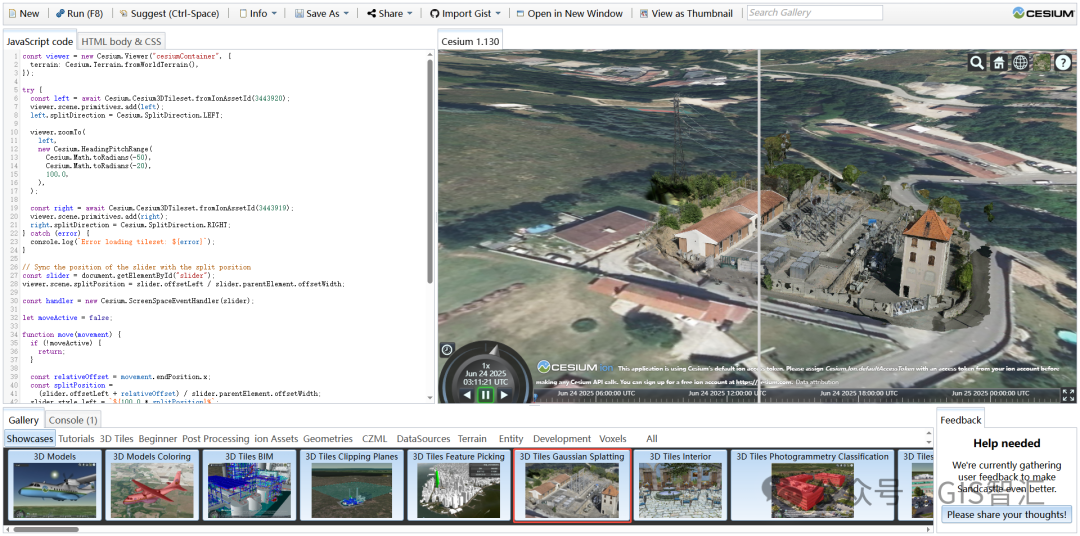Play animation forward
Screen dimensions: 1080x536
(505, 395)
